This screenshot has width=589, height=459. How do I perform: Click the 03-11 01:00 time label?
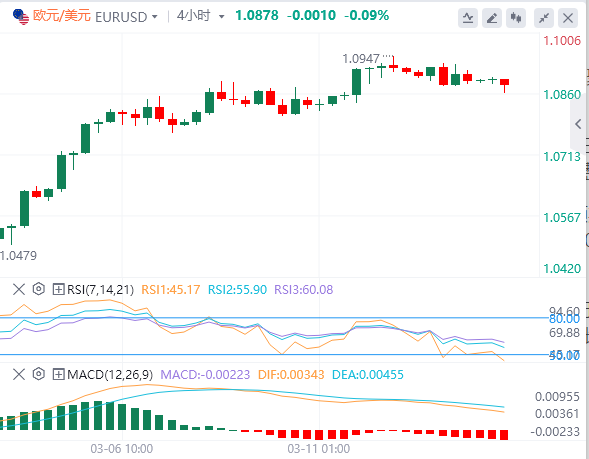pyautogui.click(x=319, y=449)
